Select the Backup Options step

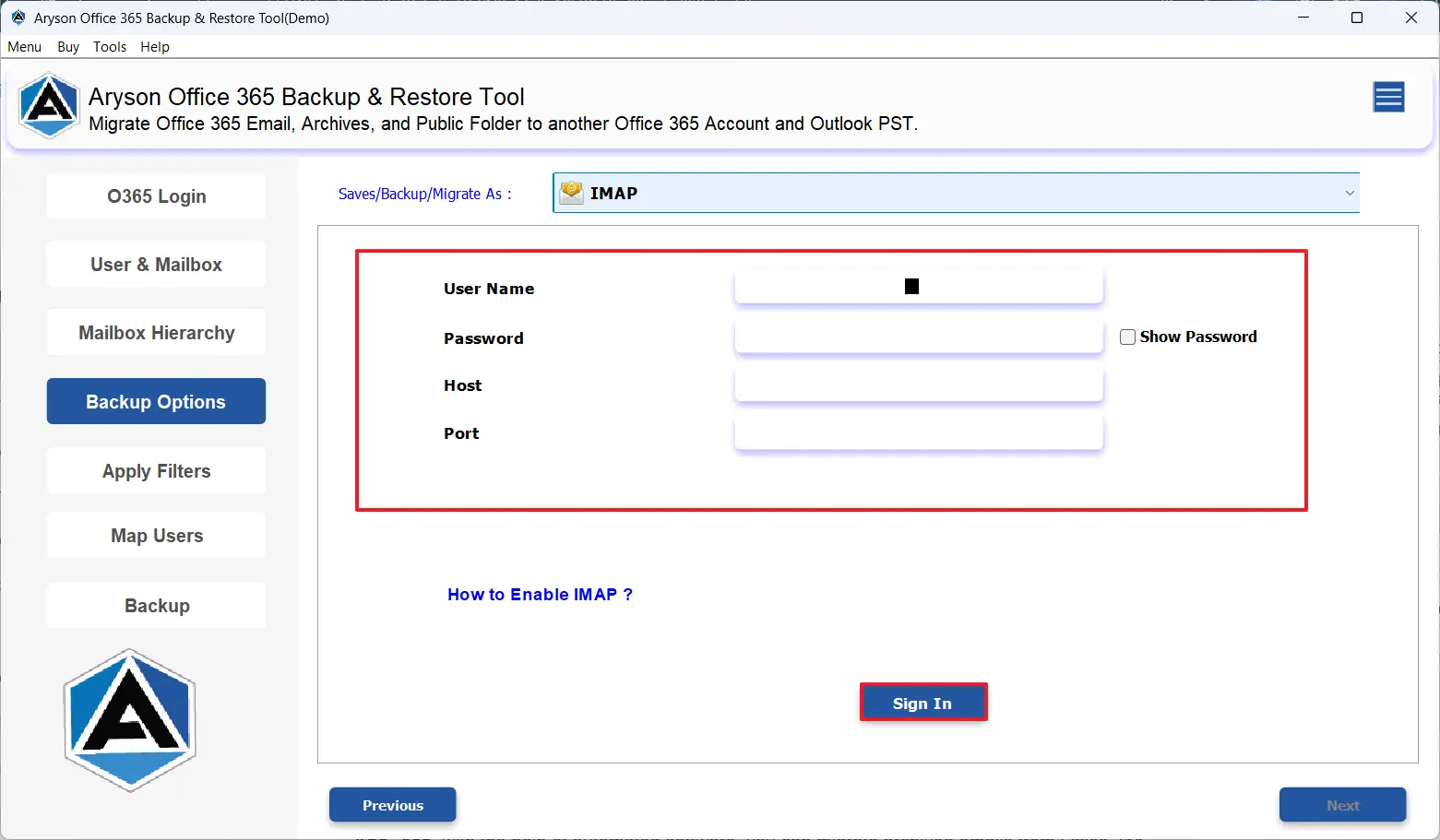click(156, 401)
